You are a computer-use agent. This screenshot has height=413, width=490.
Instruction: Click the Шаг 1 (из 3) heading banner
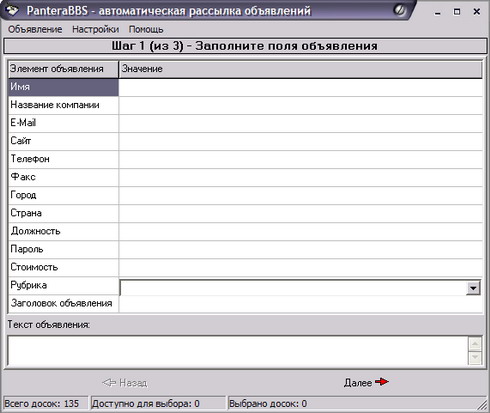coord(245,46)
